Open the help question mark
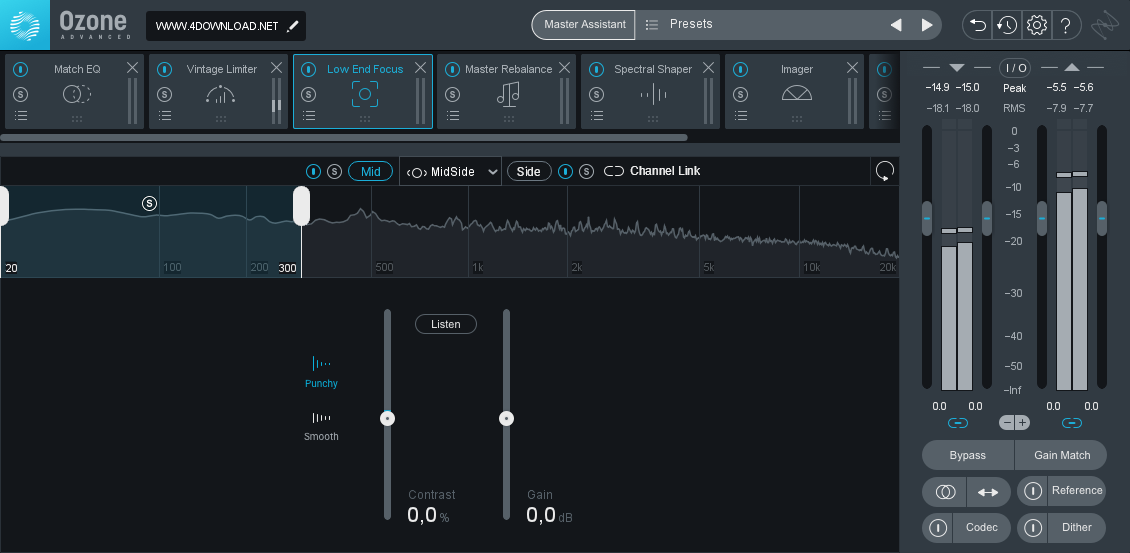The height and width of the screenshot is (553, 1130). point(1066,25)
